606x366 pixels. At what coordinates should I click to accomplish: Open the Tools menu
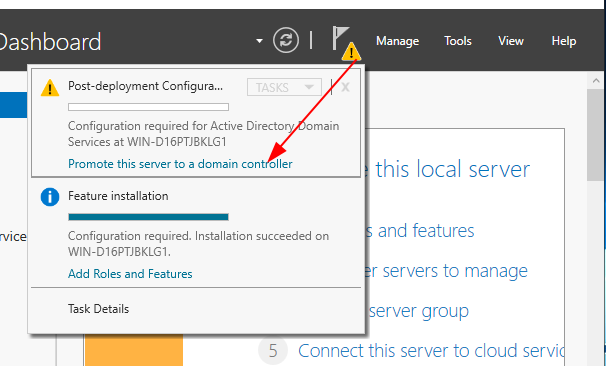(x=458, y=41)
